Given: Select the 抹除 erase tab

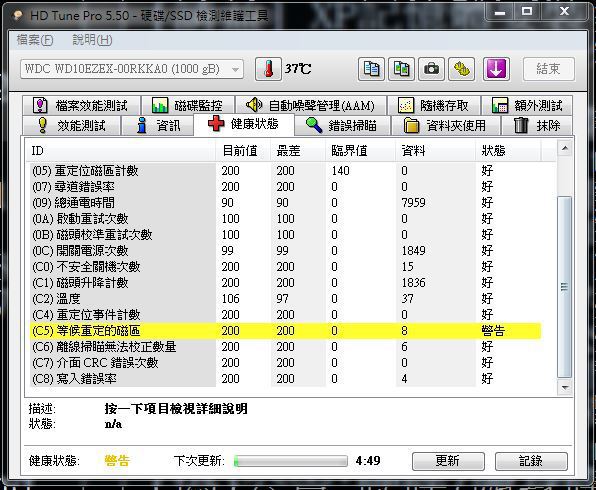Looking at the screenshot, I should [x=537, y=125].
